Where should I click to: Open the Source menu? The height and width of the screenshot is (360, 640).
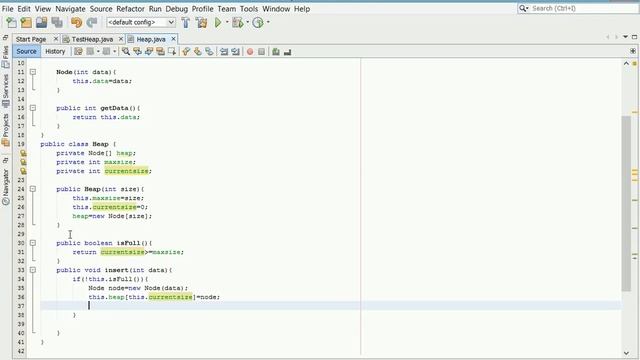[x=101, y=9]
